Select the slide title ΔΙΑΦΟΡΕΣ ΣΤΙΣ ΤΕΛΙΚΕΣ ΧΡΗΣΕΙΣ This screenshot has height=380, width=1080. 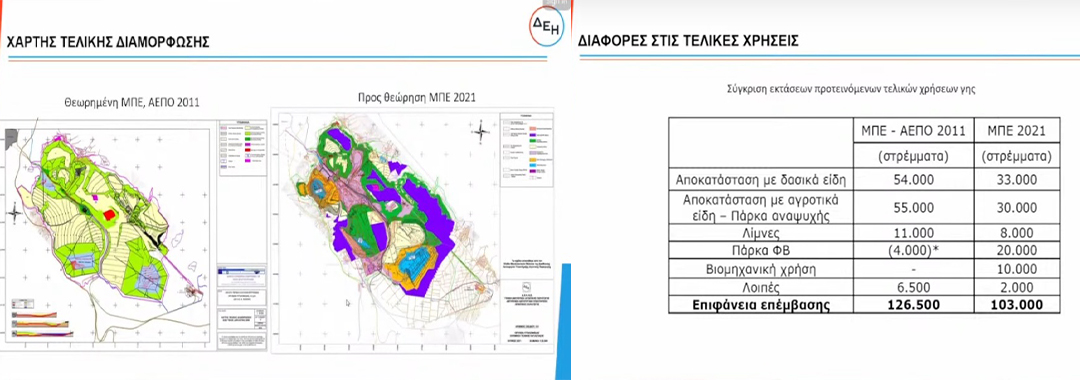click(x=688, y=41)
